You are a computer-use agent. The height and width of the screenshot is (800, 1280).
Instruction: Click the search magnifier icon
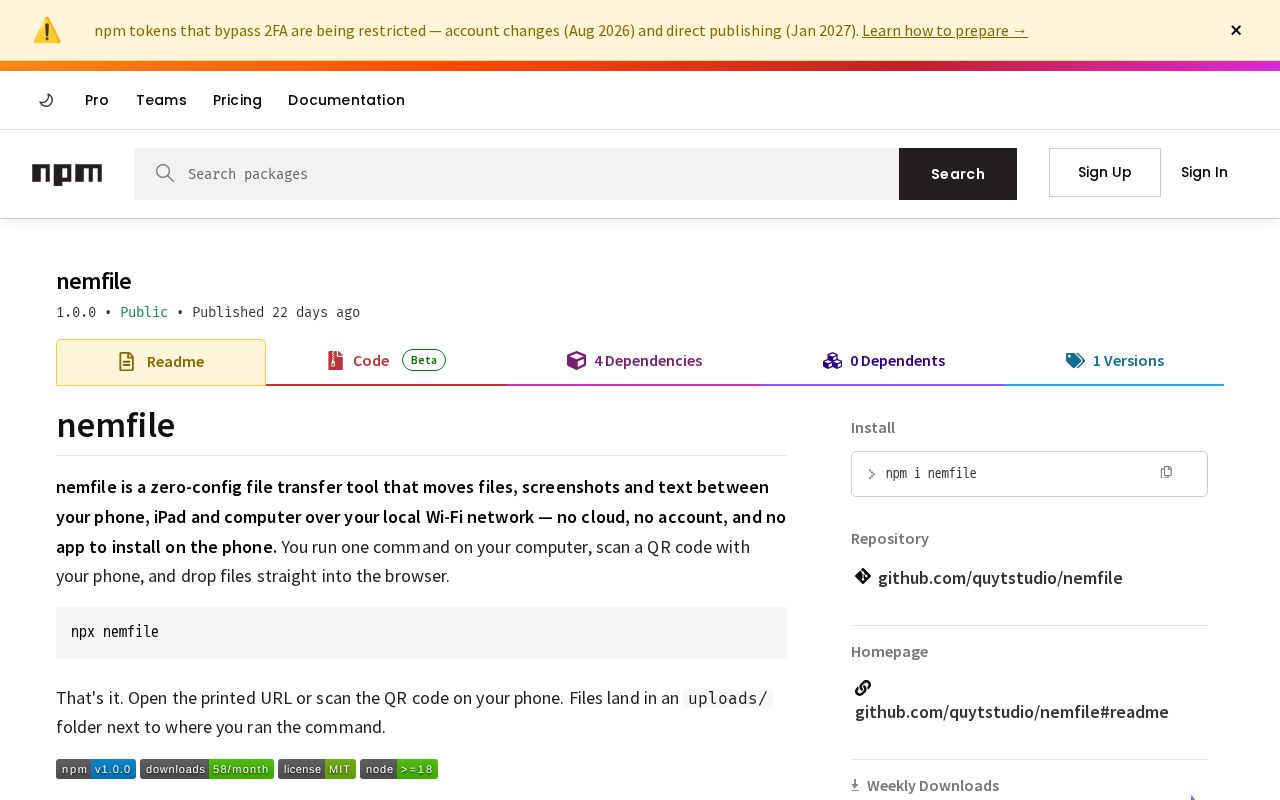click(x=165, y=174)
